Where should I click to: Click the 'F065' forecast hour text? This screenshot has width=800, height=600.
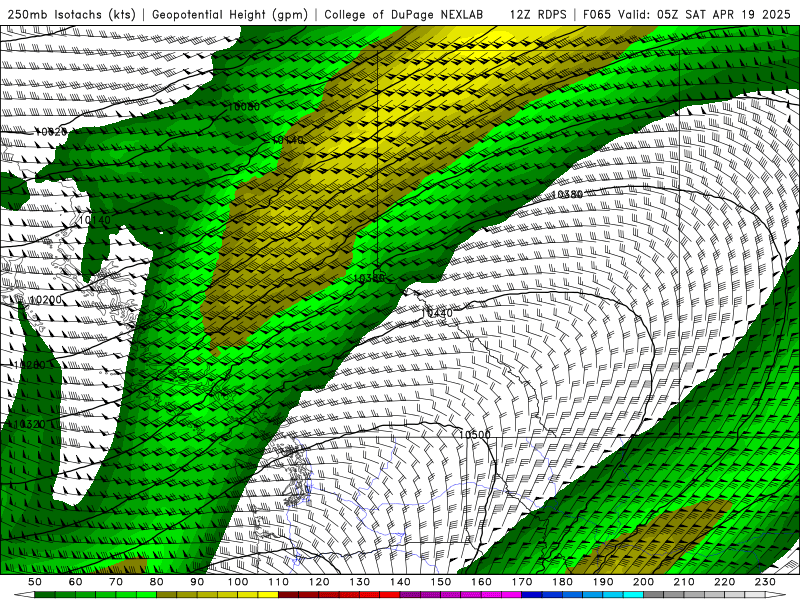coord(597,14)
